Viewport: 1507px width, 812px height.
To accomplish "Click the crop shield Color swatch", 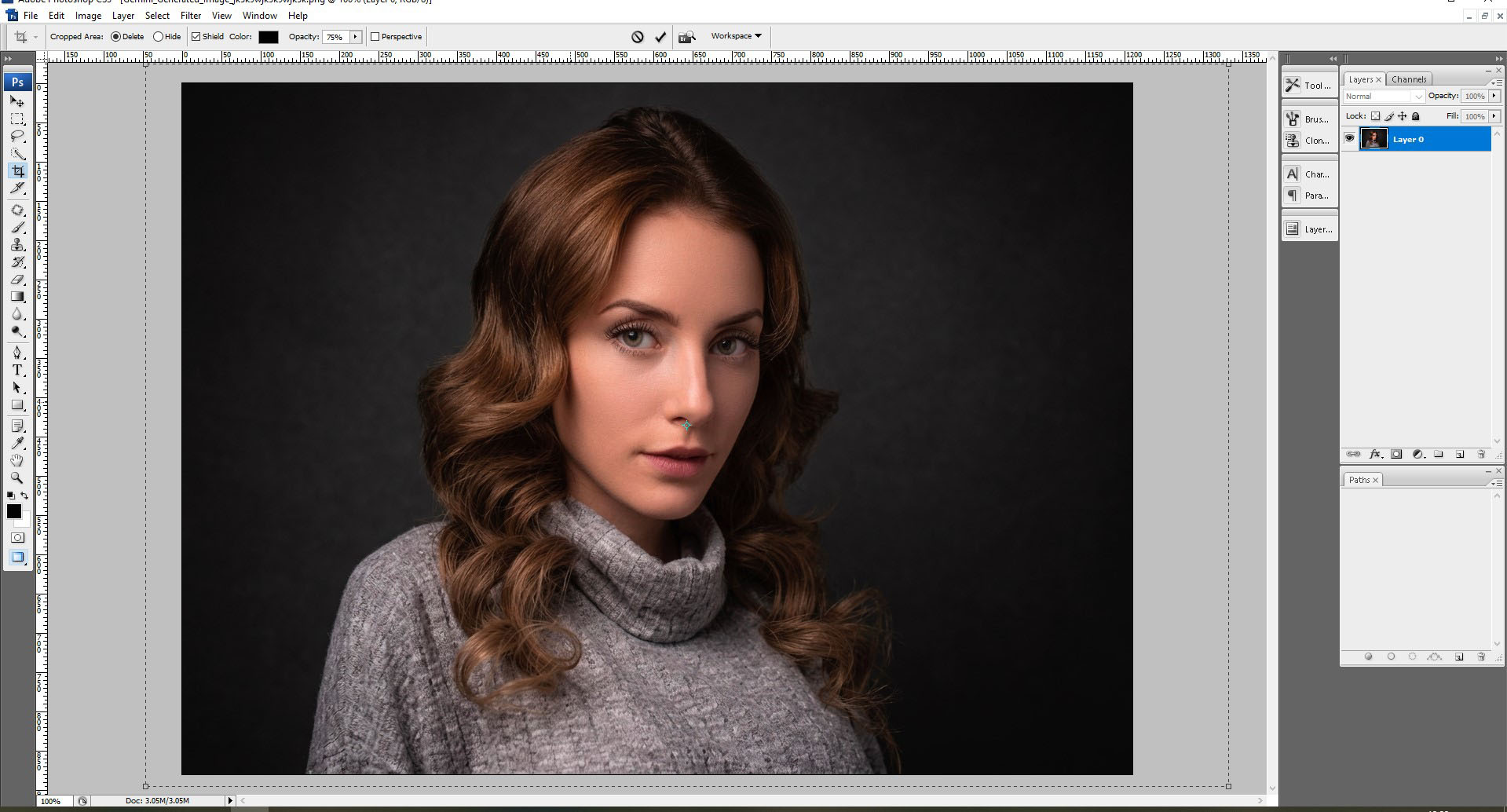I will 269,37.
